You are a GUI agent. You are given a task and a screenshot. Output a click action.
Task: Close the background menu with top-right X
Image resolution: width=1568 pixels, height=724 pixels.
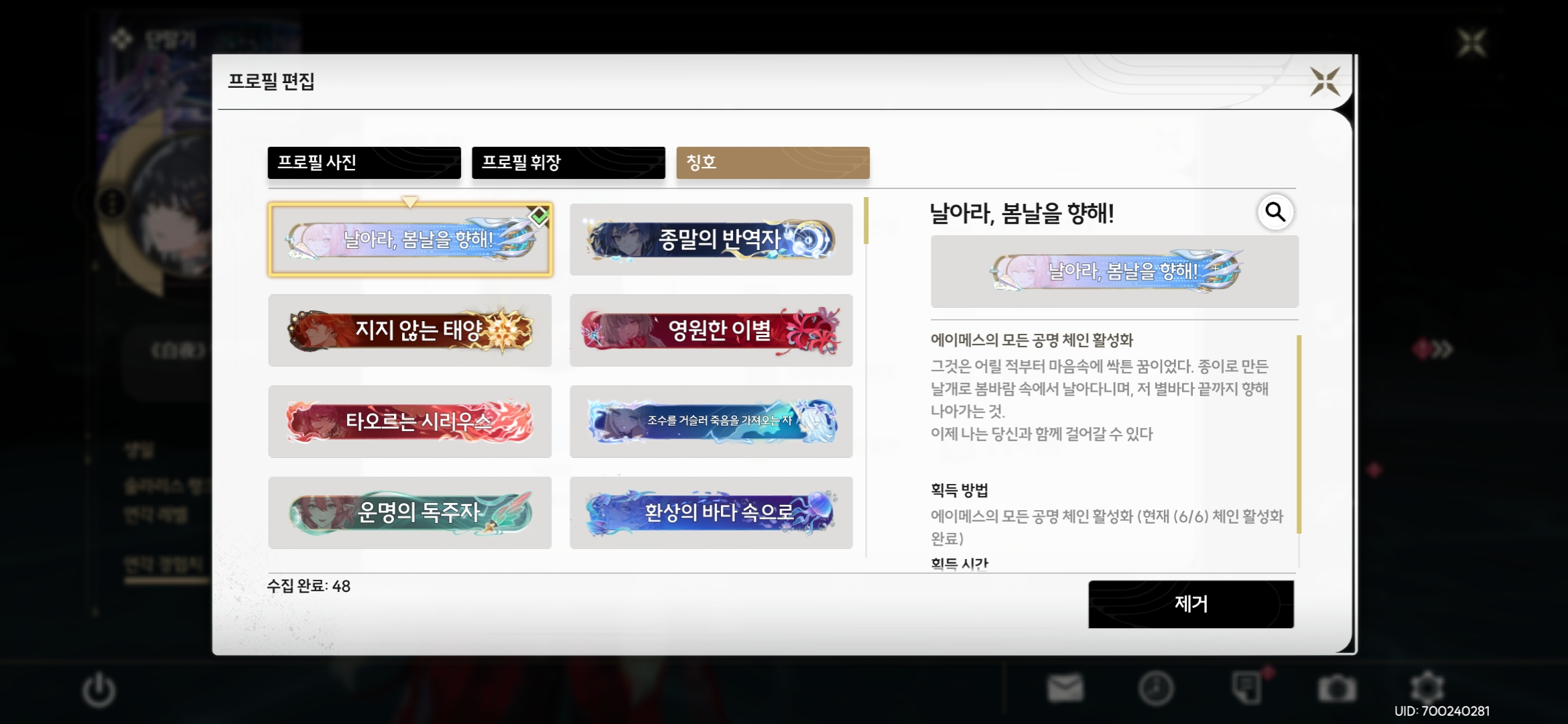[x=1472, y=44]
